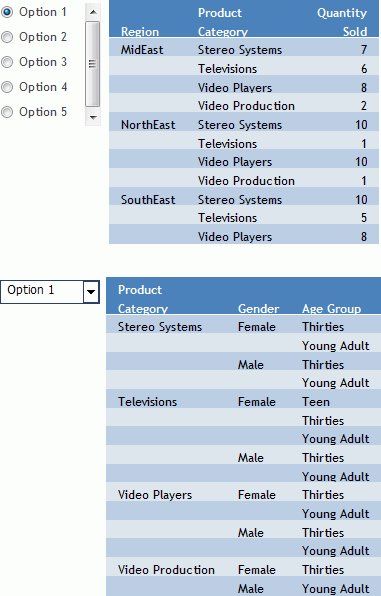Click the scrollbar down arrow
This screenshot has height=596, width=381.
click(93, 117)
